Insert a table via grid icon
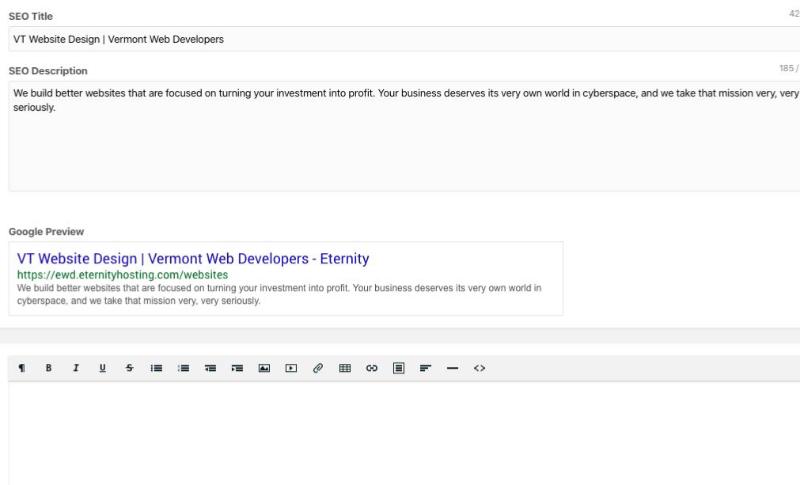This screenshot has width=800, height=485. coord(345,368)
